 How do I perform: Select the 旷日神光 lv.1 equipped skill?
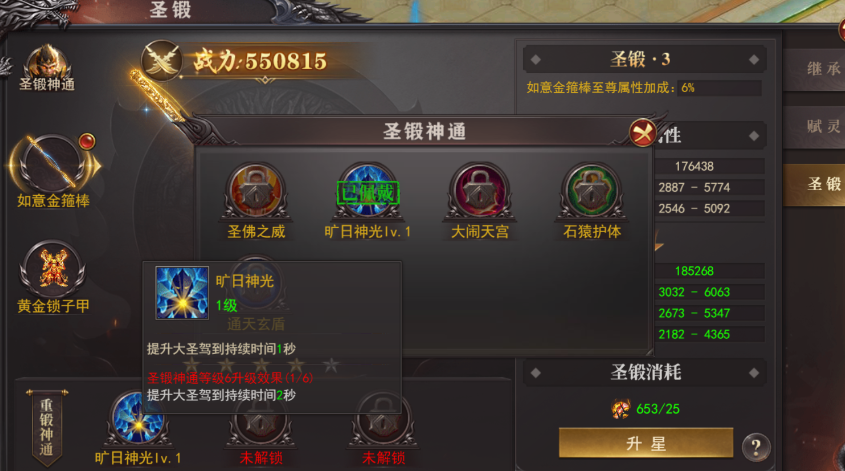point(368,191)
